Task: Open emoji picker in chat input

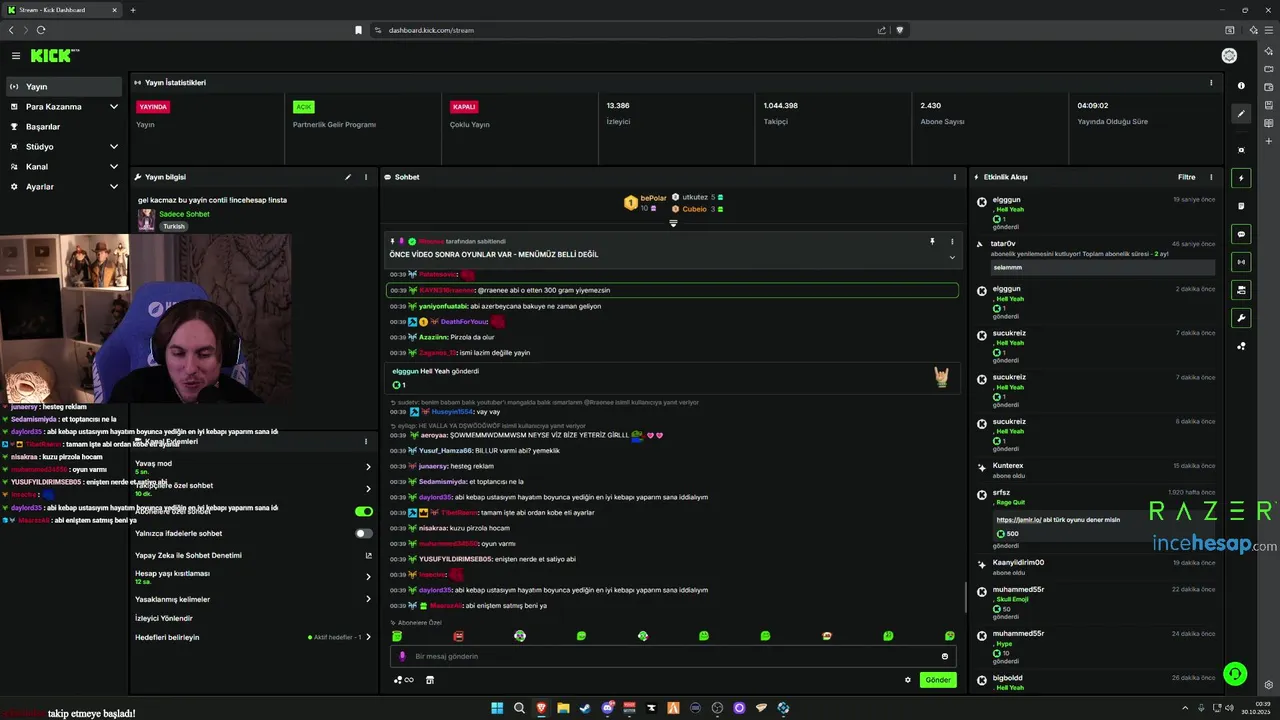Action: click(x=944, y=656)
